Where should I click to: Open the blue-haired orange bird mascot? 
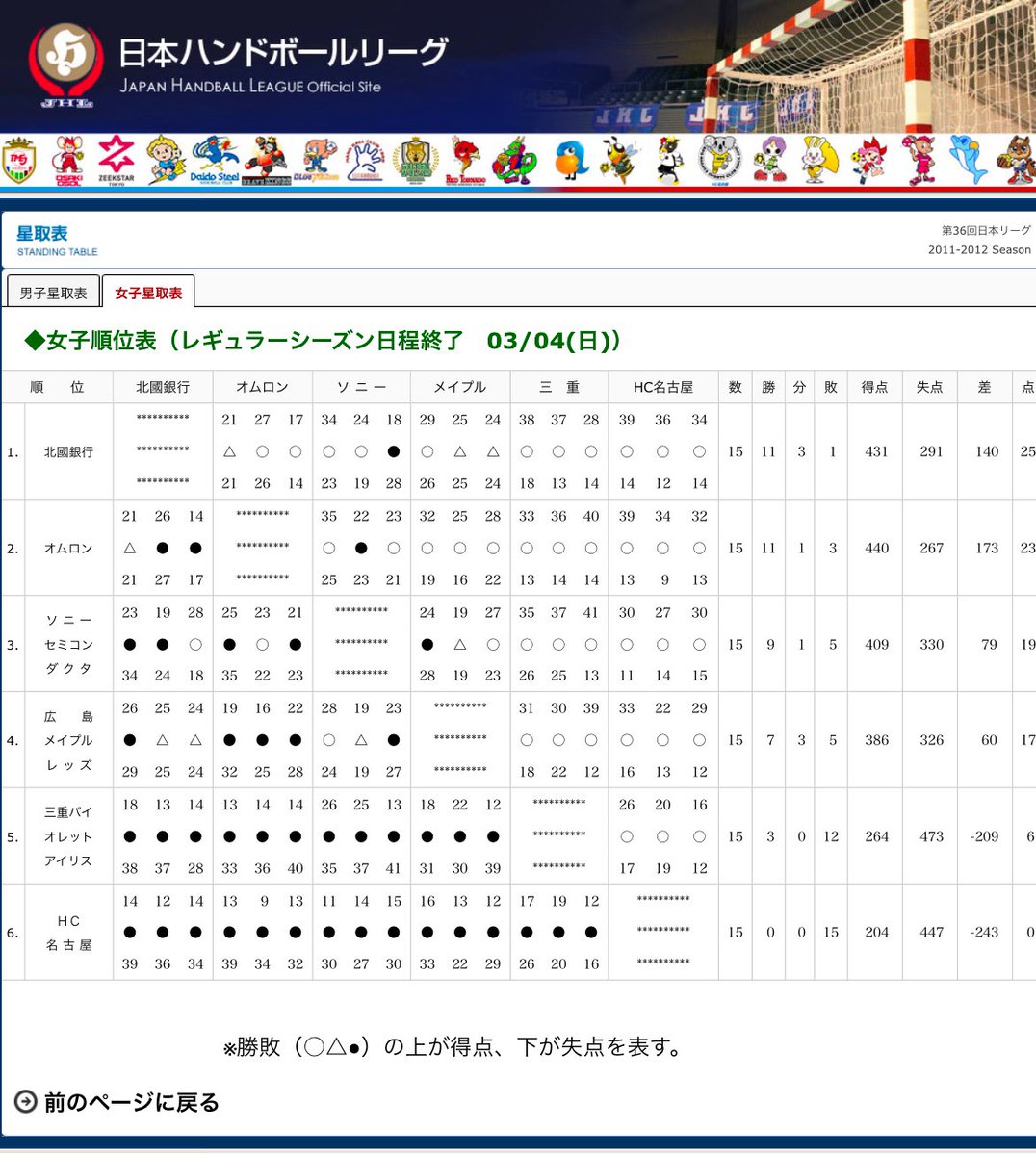tap(570, 160)
